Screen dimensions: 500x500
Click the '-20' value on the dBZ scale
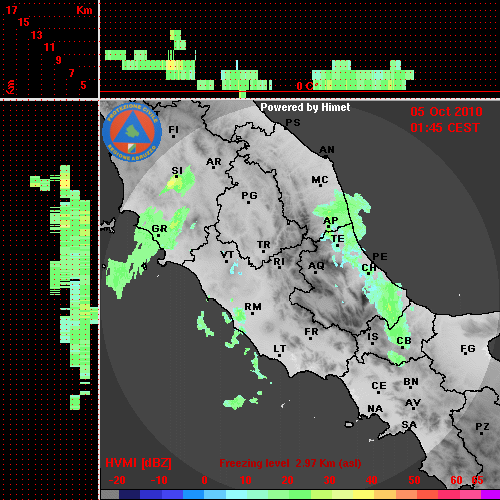(117, 480)
